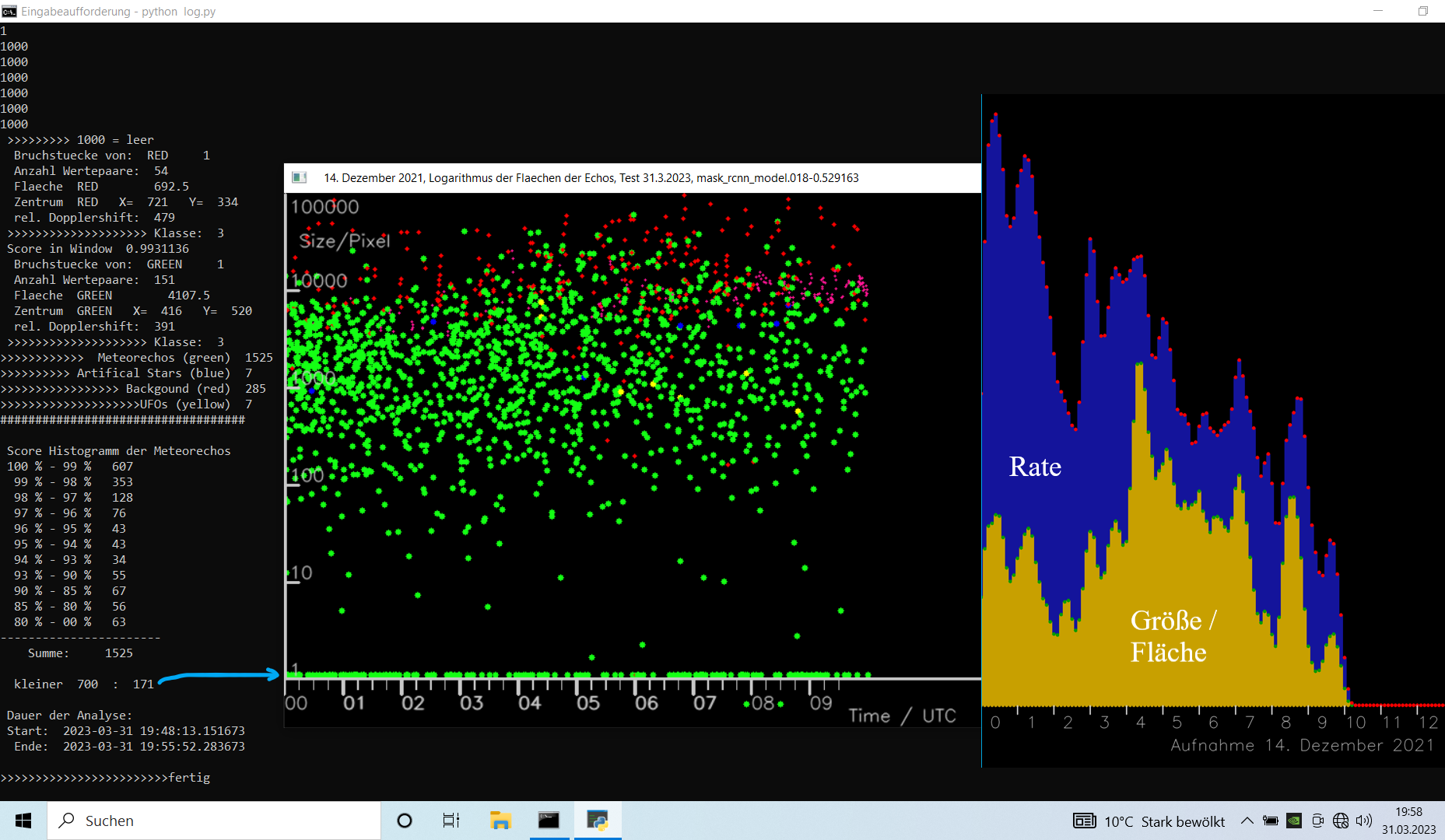Click the histogram row '99 % - 98 % 353'

coord(73,482)
